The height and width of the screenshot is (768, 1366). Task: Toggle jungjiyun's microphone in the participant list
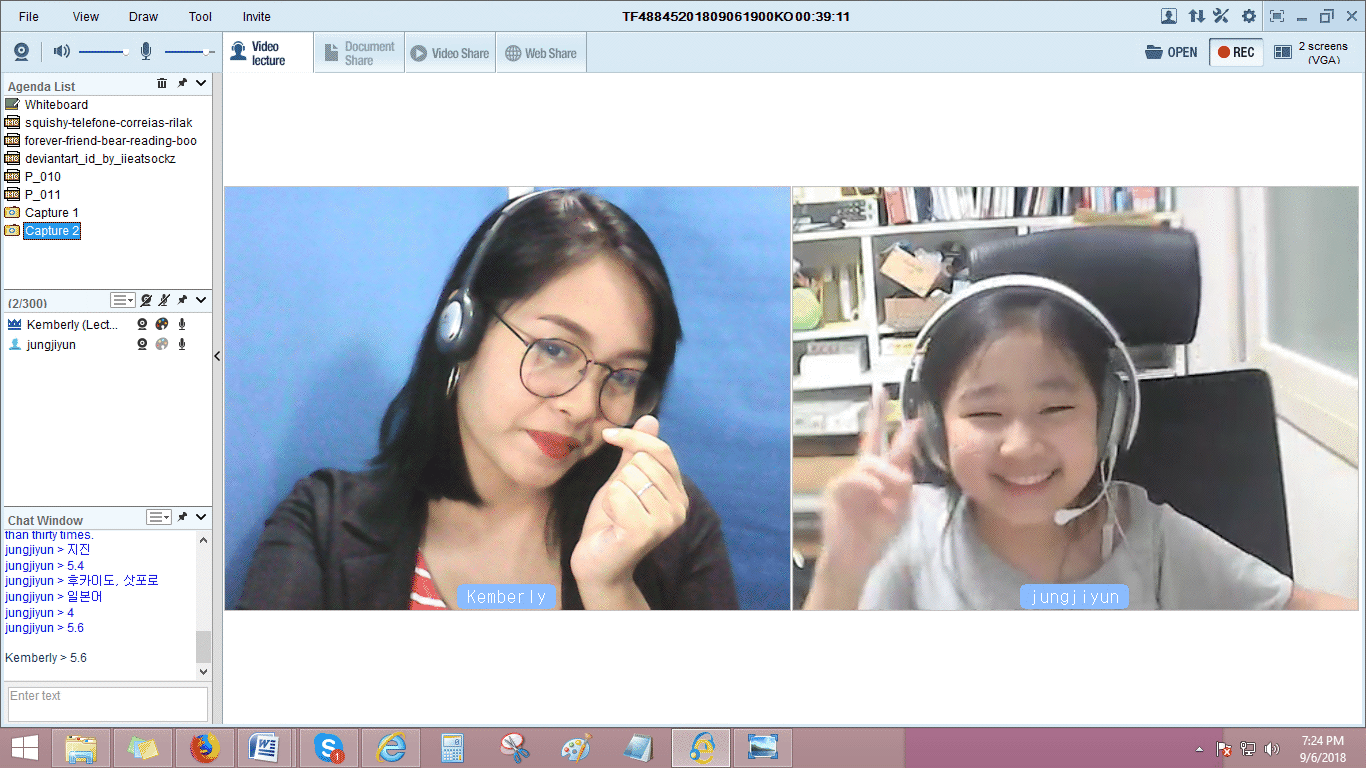(x=181, y=344)
